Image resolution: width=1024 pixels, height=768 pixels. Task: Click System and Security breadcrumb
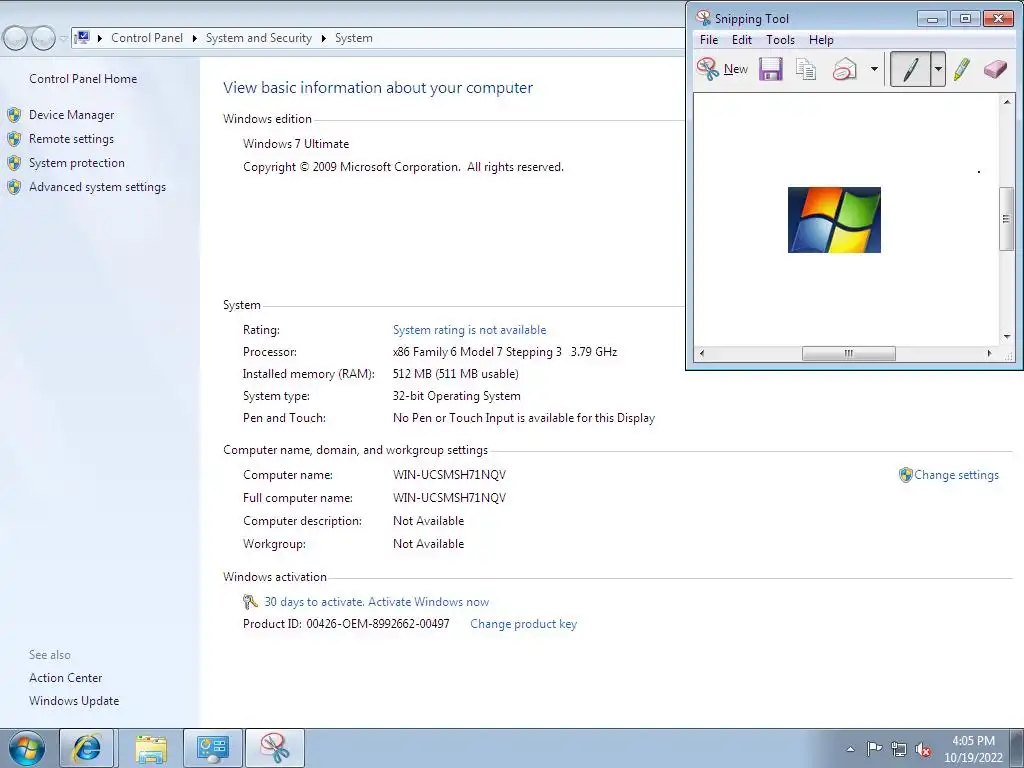[x=259, y=38]
